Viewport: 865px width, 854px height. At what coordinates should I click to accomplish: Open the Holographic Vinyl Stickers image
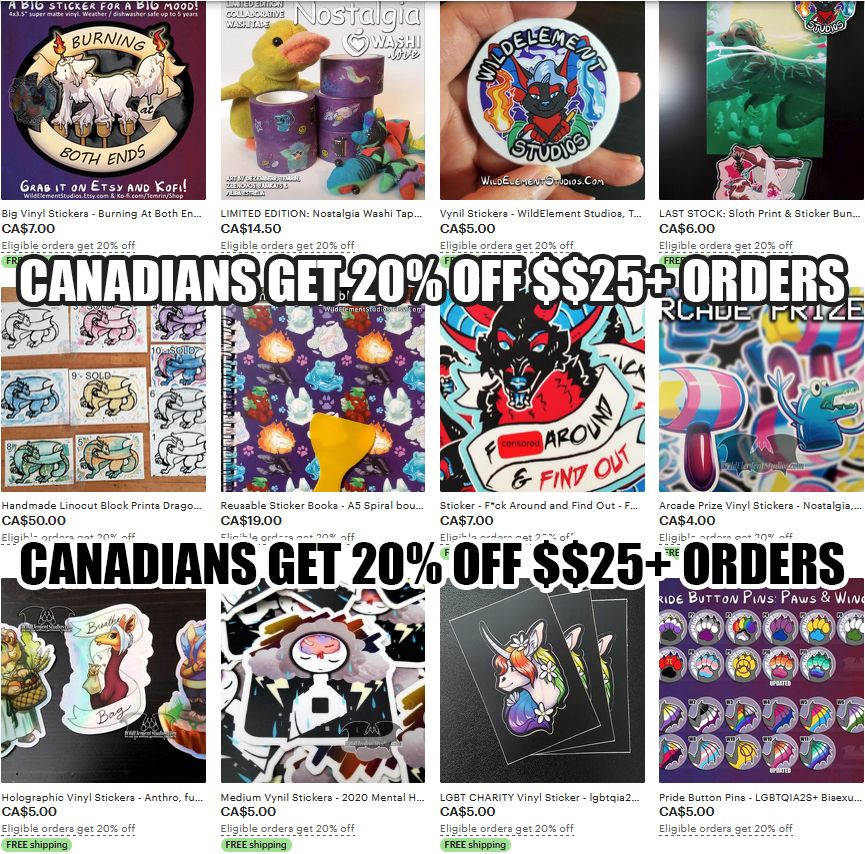(x=103, y=684)
